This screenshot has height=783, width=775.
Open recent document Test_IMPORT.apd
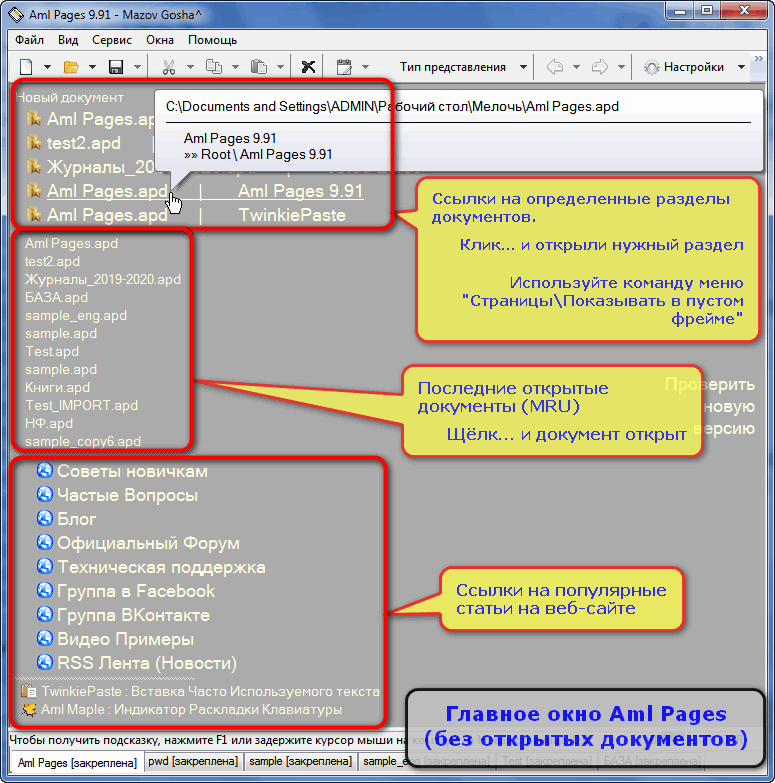[x=81, y=405]
